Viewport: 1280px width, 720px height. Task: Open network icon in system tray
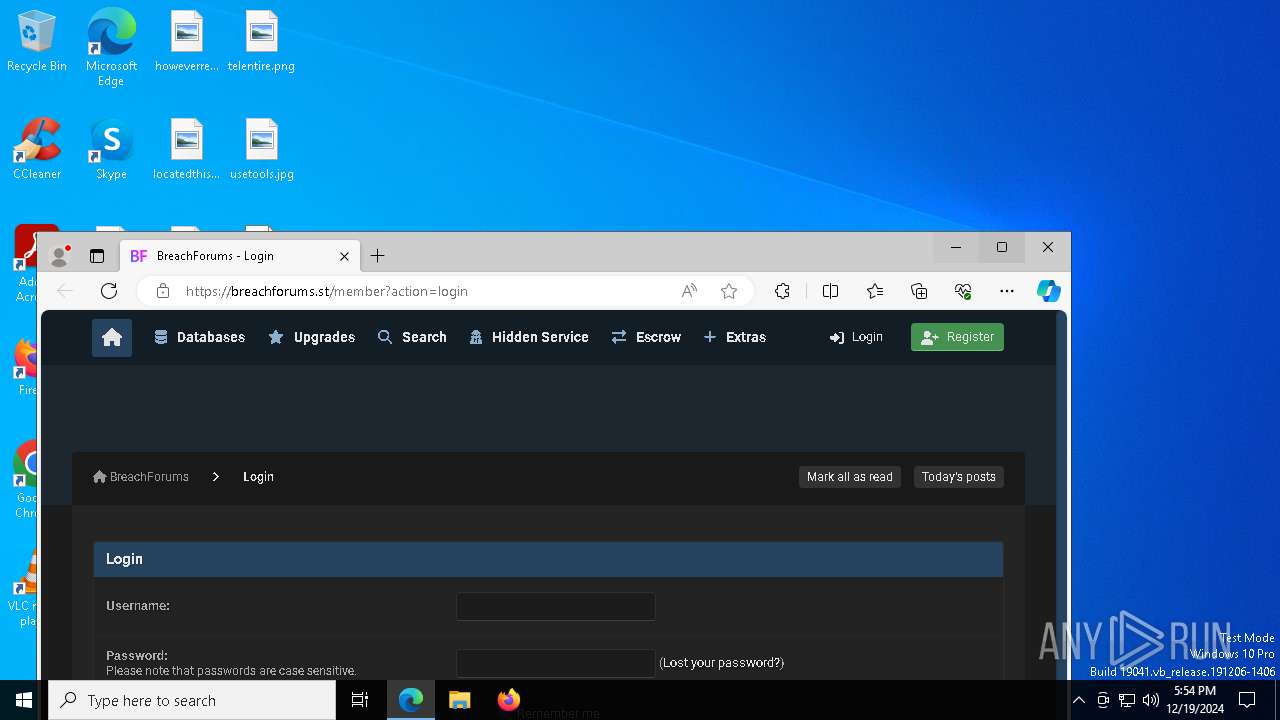(x=1127, y=700)
